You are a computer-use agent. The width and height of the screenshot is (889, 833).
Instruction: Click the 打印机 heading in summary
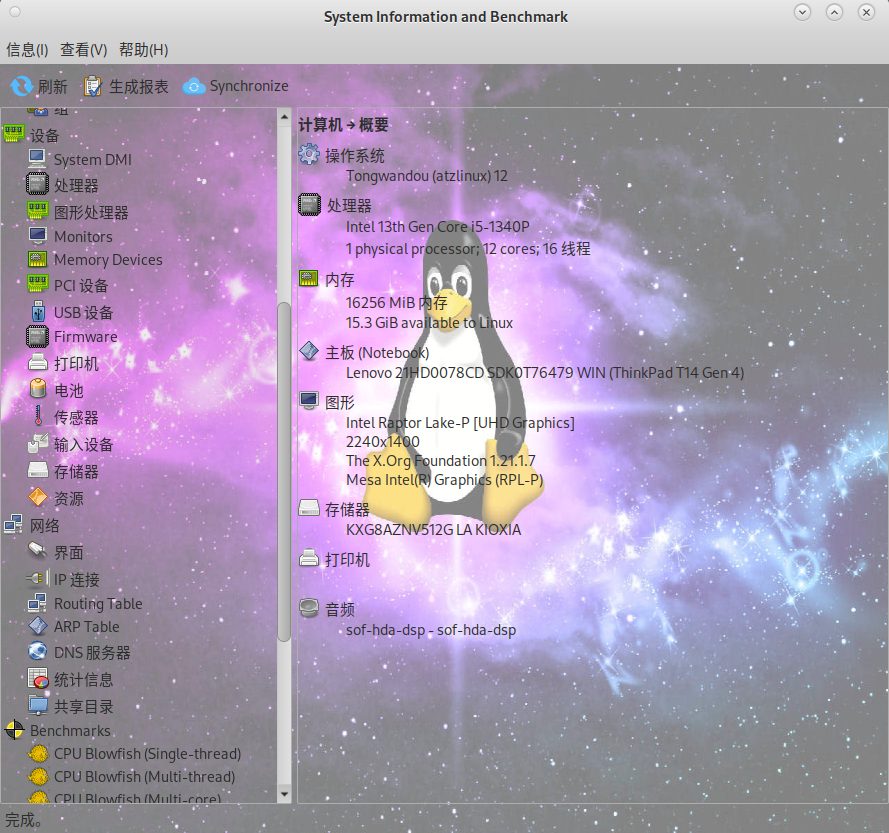coord(347,560)
